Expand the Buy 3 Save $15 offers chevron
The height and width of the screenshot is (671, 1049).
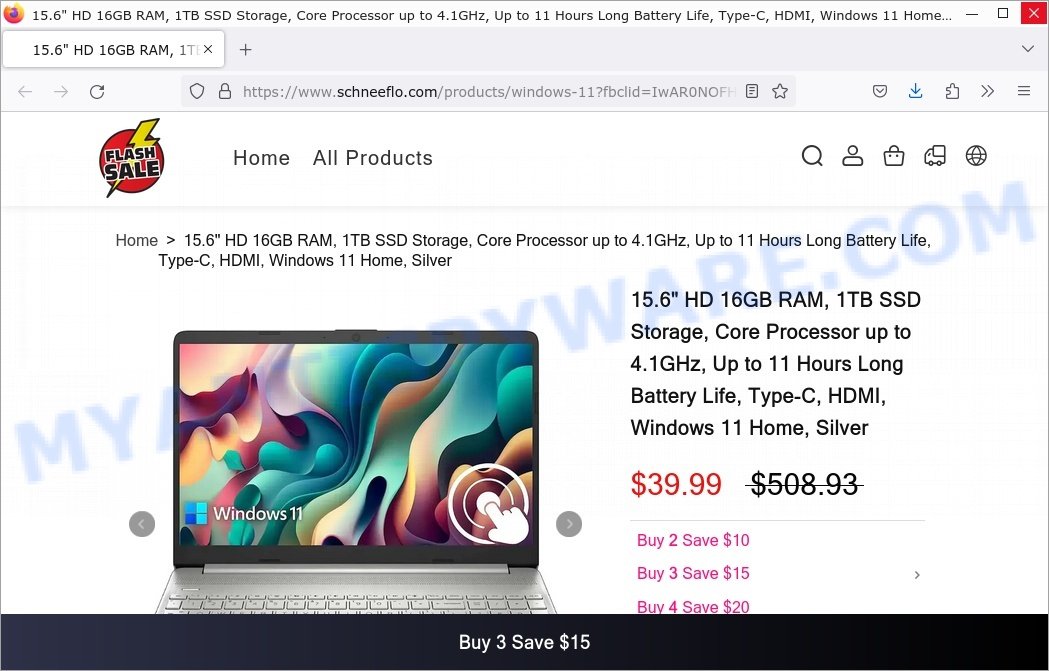917,575
